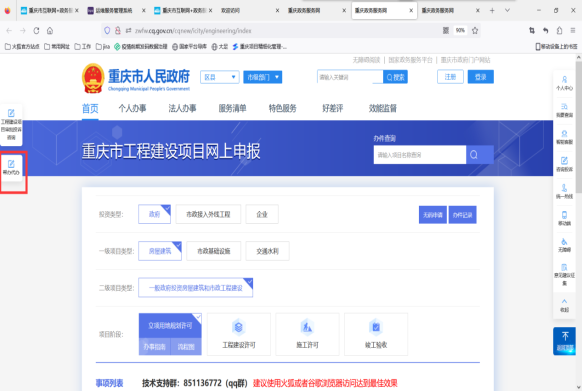Screen dimensions: 582x391
Task: Select the 施工许可 stage icon
Action: pos(307,334)
